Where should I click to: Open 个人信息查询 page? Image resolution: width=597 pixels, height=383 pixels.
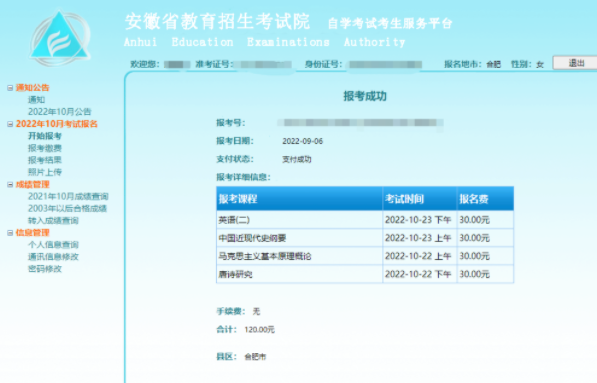click(53, 244)
